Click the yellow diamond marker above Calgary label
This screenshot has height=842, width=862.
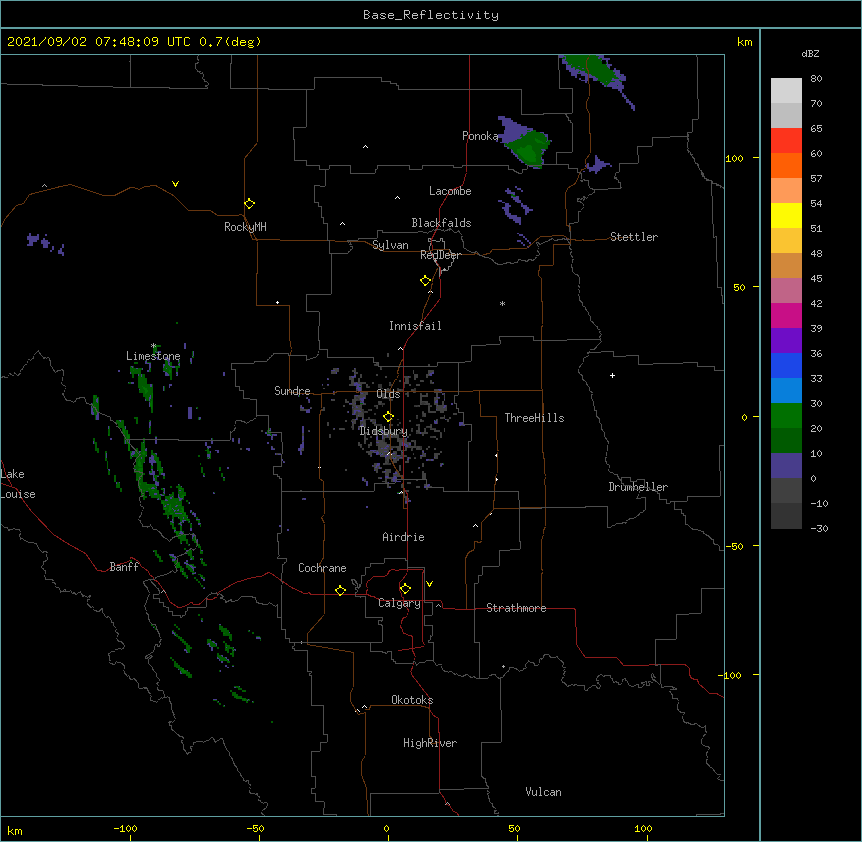tap(405, 589)
